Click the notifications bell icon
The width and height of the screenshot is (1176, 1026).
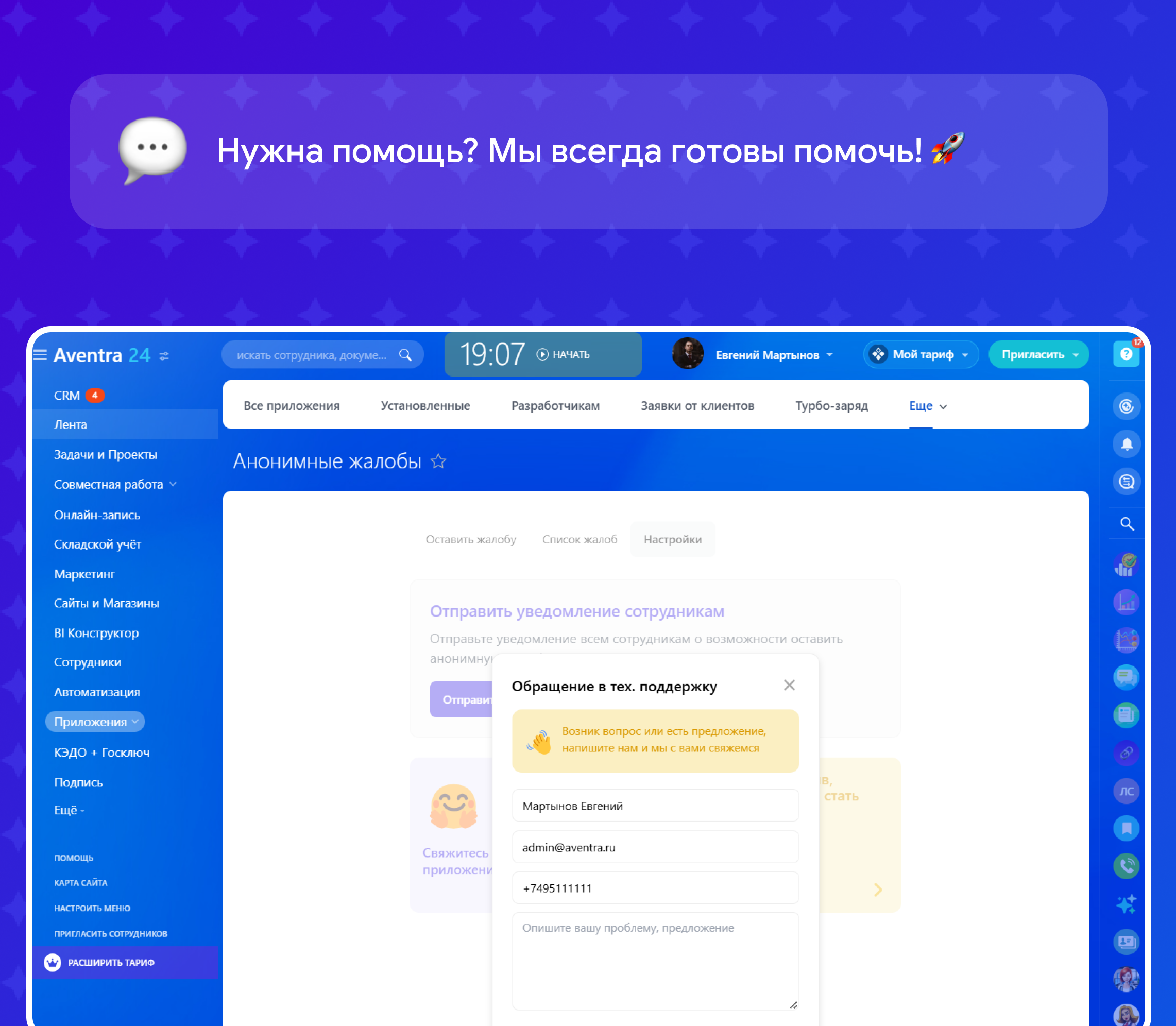click(x=1126, y=444)
